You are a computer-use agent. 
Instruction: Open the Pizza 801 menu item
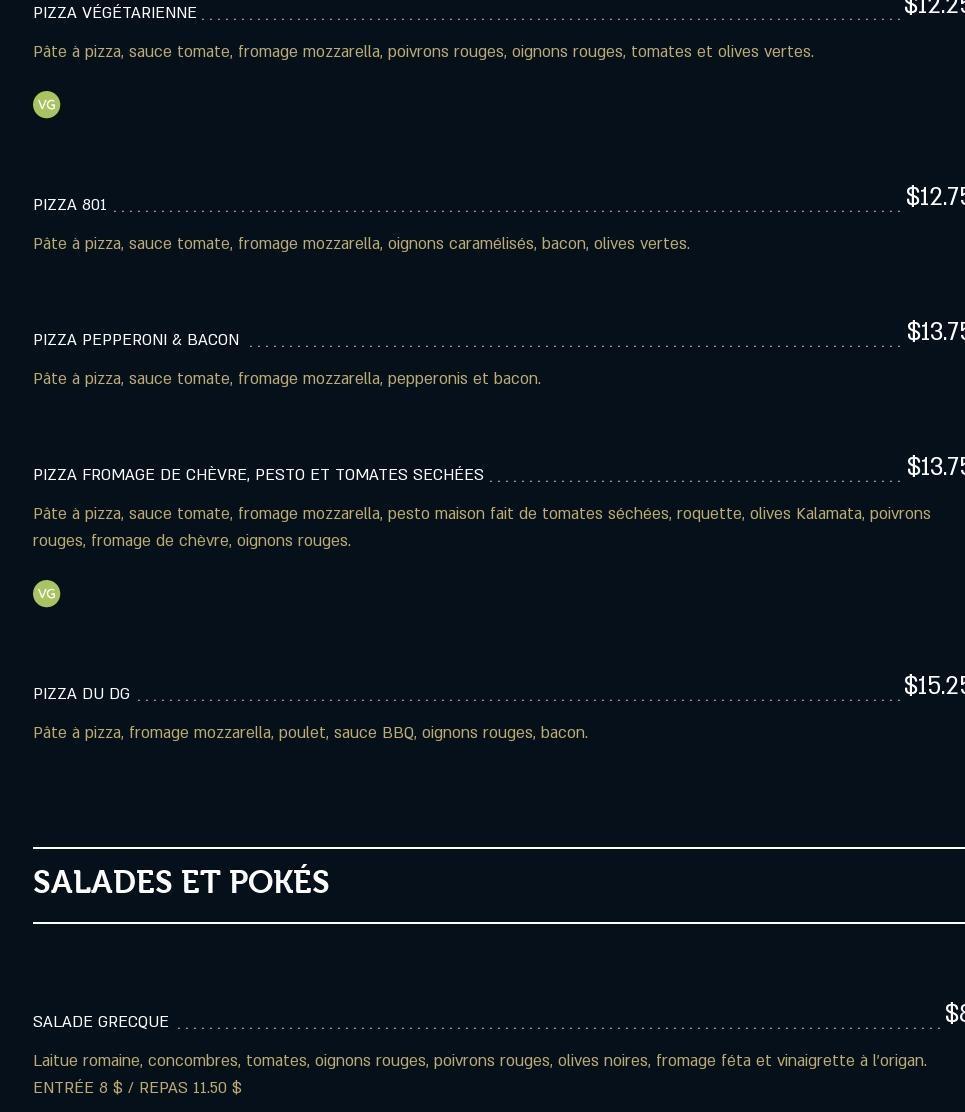(x=70, y=205)
